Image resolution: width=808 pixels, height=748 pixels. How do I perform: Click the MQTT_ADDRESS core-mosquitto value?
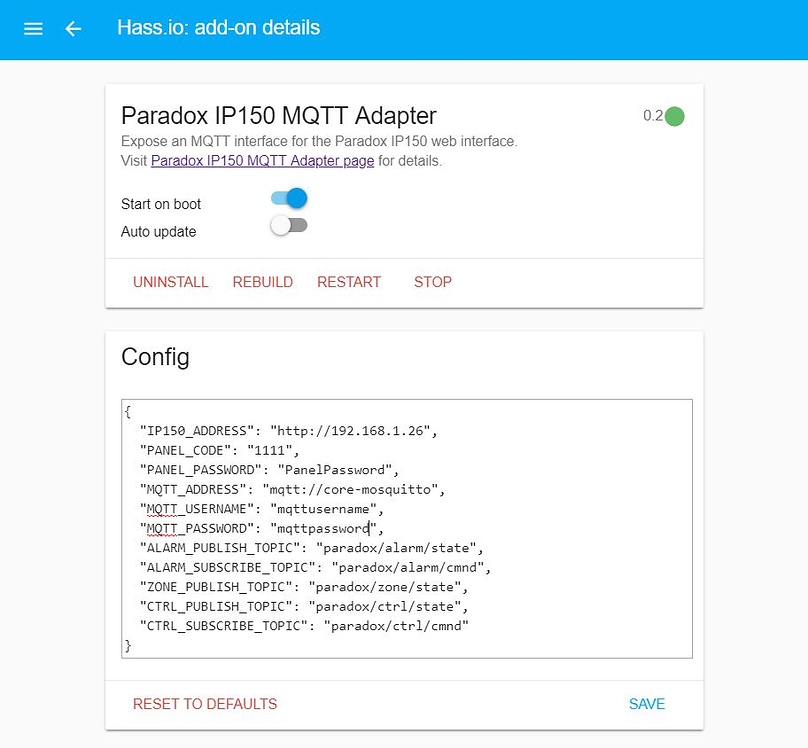350,489
